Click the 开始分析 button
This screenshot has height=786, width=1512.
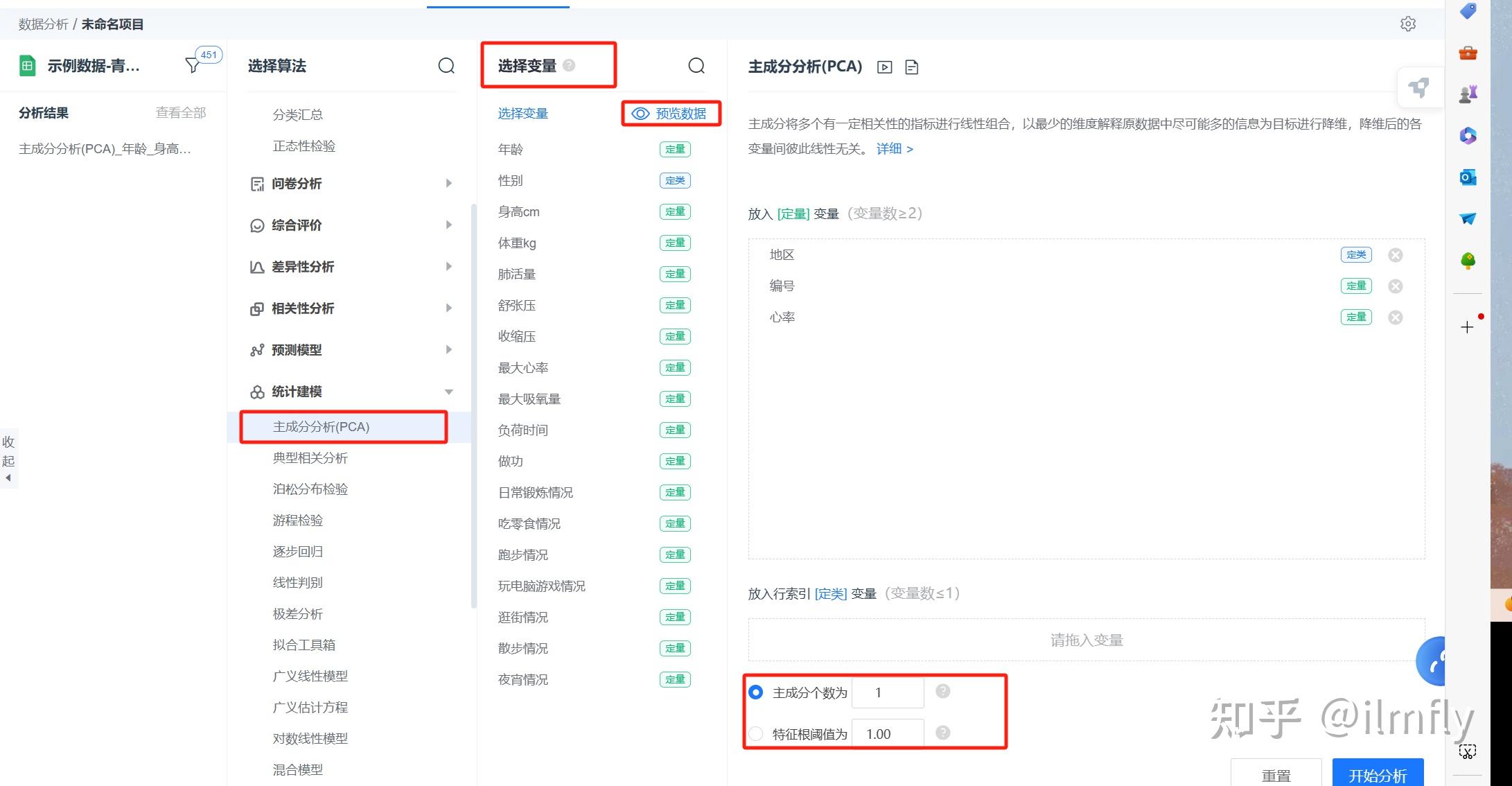click(1377, 776)
